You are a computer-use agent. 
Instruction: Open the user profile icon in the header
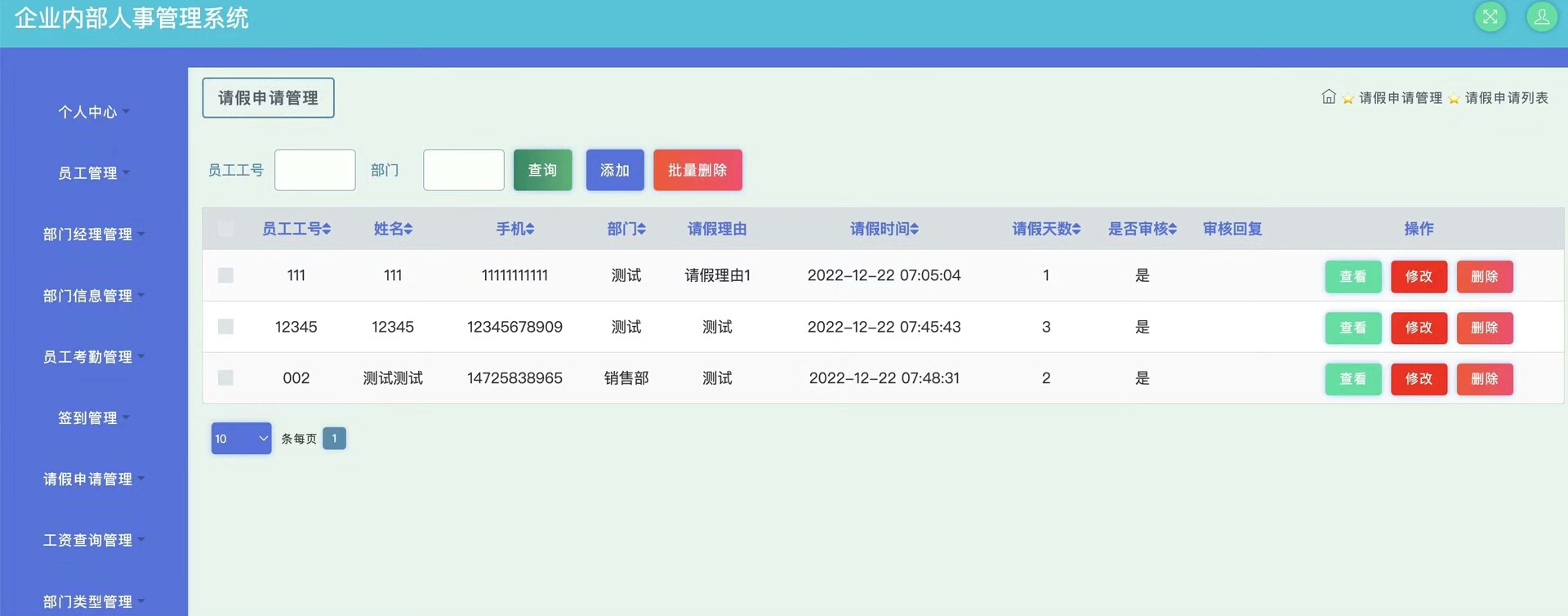[x=1542, y=17]
